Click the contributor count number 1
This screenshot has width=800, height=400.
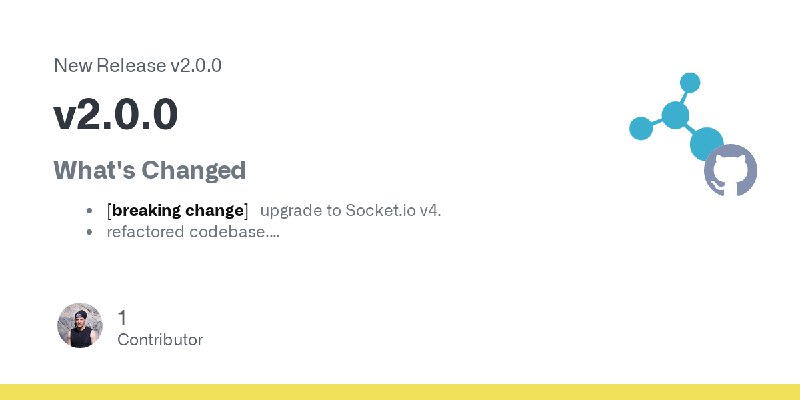[122, 318]
